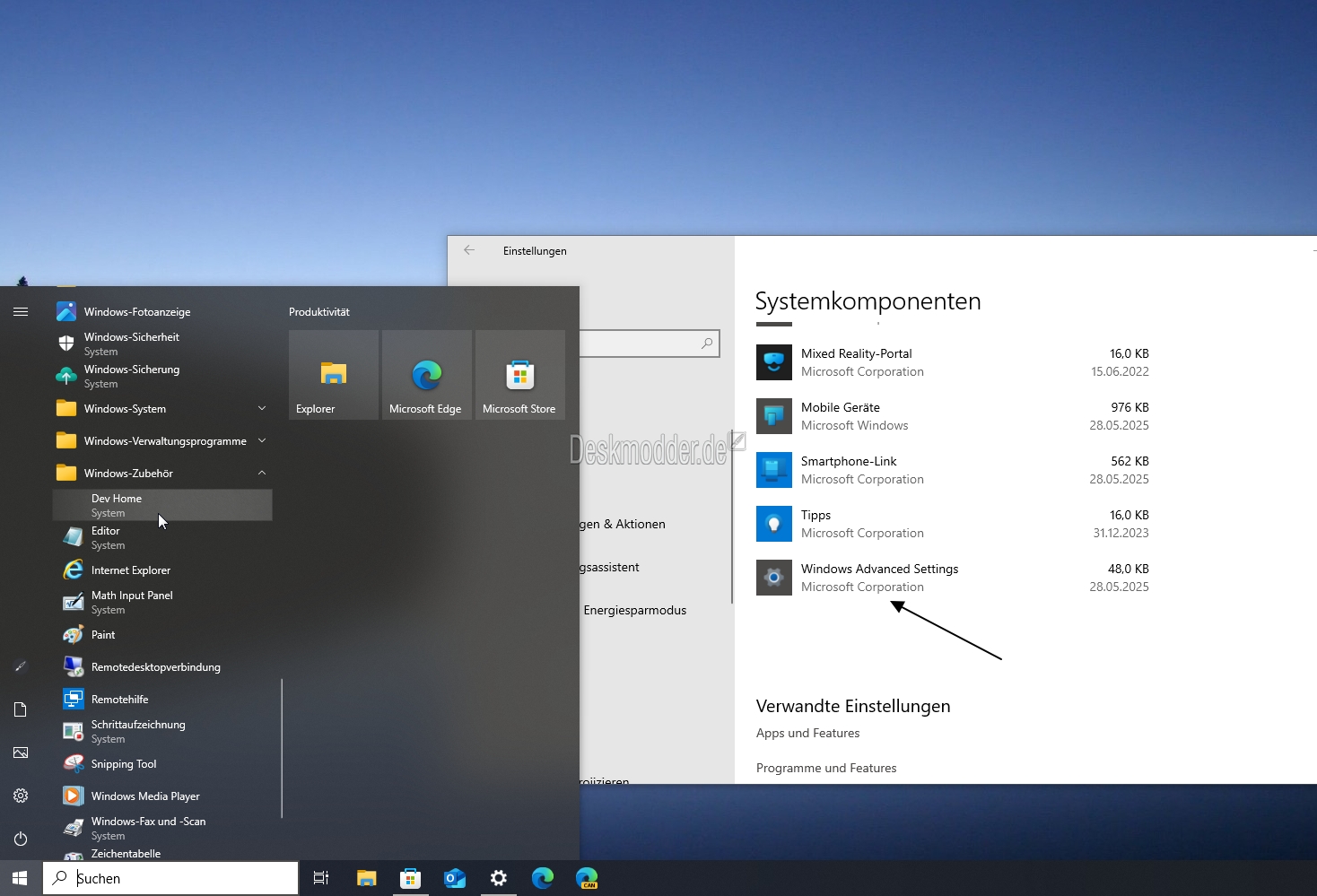Go back using the Einstellungen arrow

pos(469,250)
